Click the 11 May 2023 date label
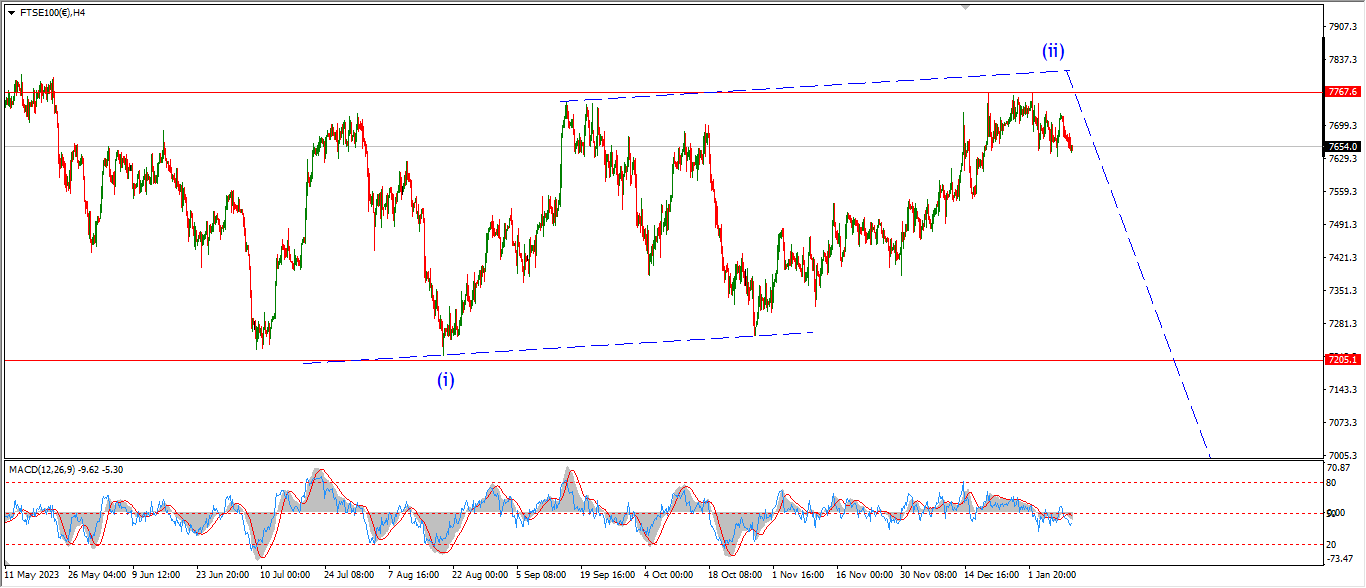1366x588 pixels. [31, 575]
